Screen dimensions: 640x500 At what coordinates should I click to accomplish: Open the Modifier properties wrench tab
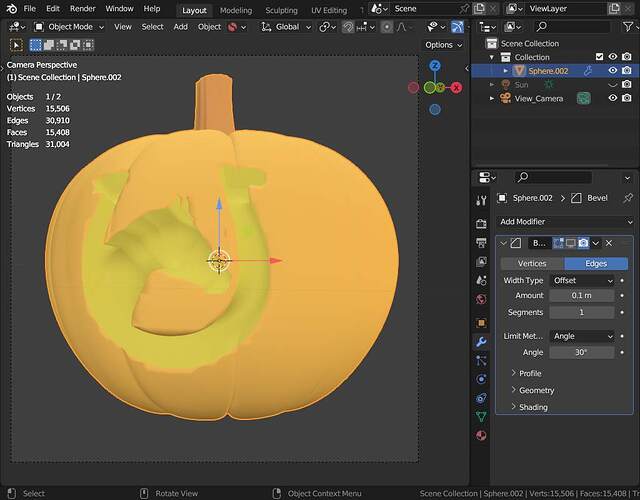click(x=481, y=342)
